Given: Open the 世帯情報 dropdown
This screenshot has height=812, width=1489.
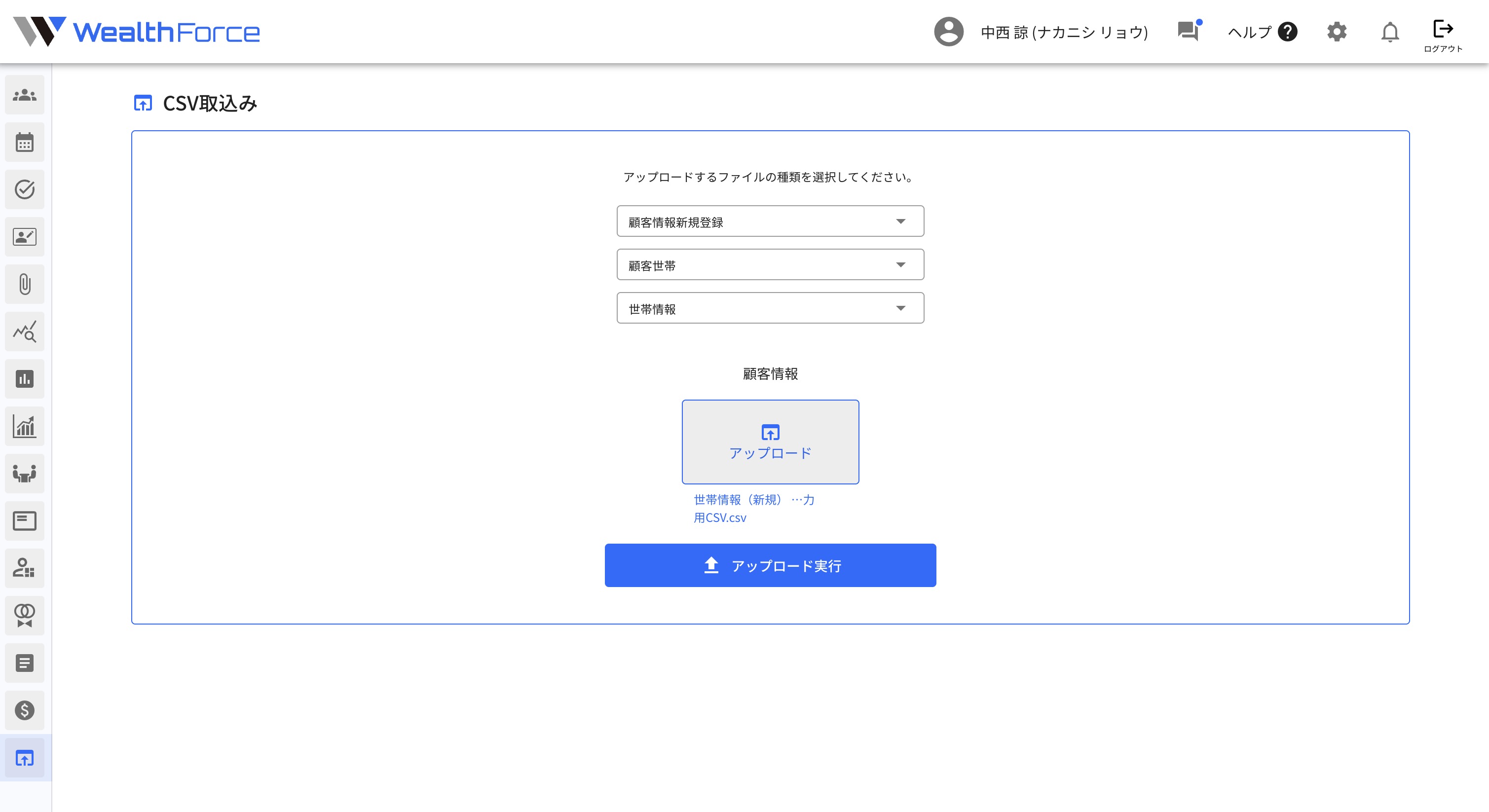Looking at the screenshot, I should click(770, 307).
